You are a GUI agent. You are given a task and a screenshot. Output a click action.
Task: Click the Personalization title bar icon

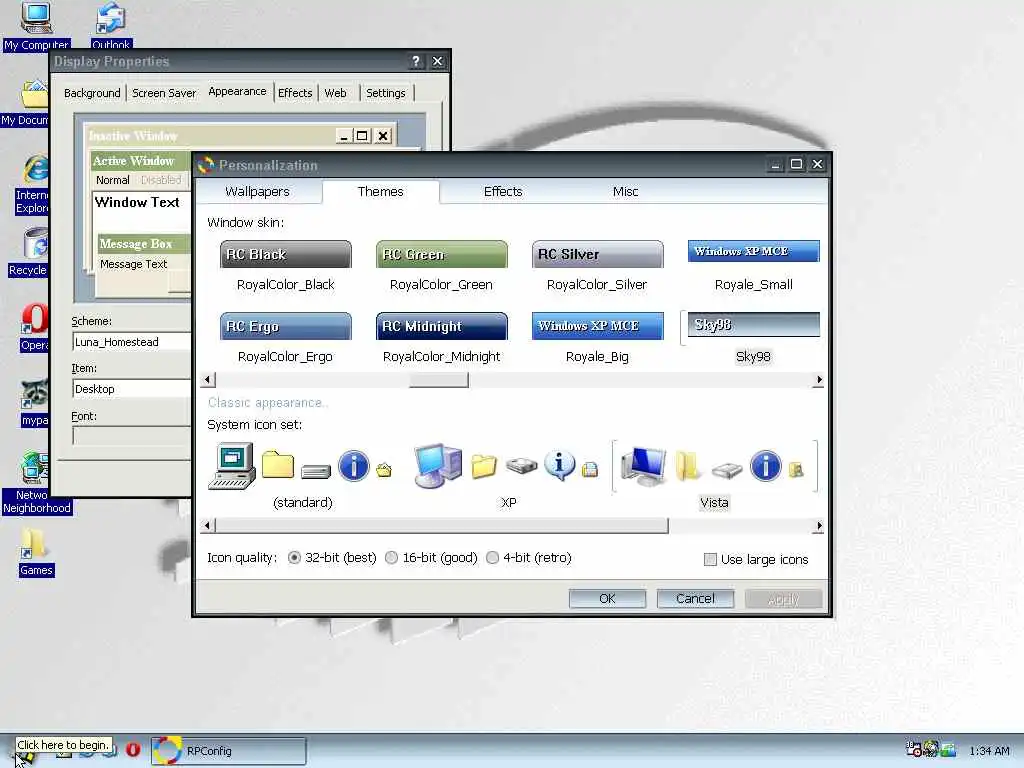206,165
